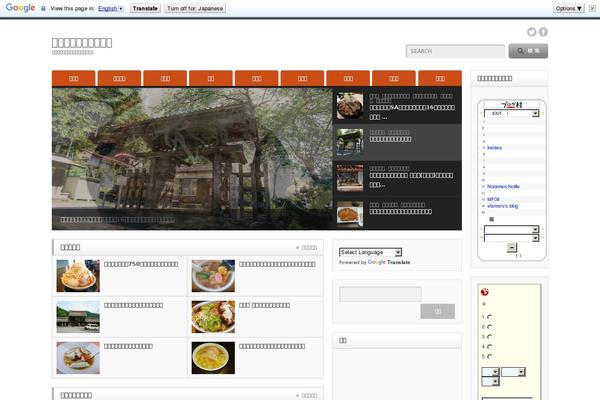Image resolution: width=600 pixels, height=400 pixels.
Task: Select the storefront slider thumbnail
Action: (x=350, y=178)
